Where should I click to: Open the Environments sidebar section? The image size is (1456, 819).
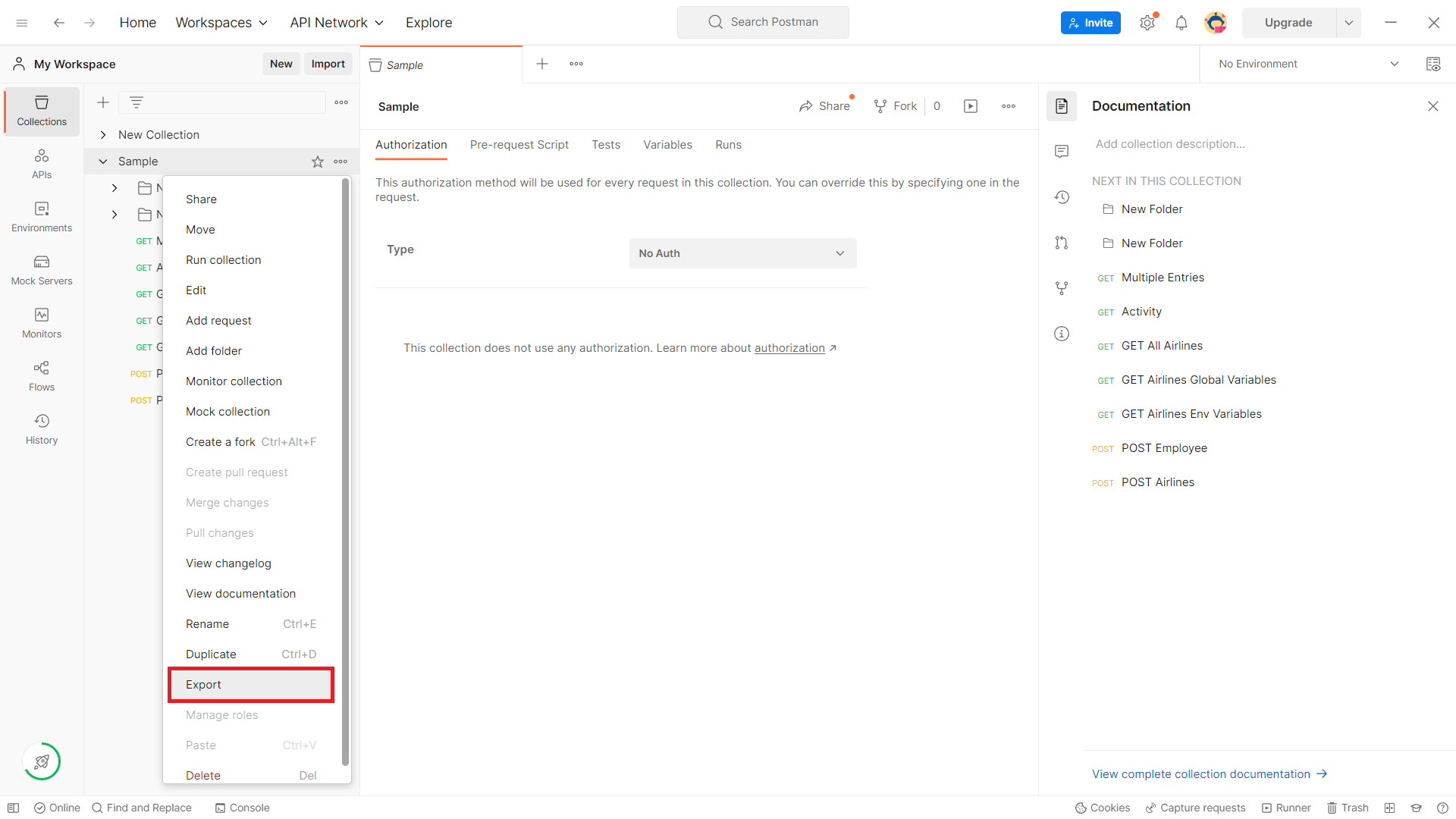point(42,217)
